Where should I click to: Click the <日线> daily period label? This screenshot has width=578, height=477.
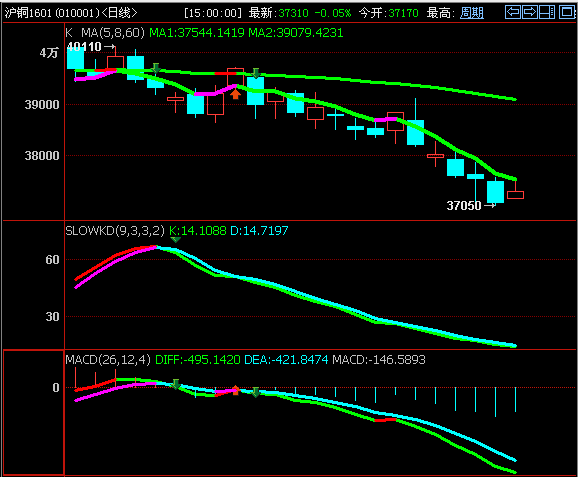(x=119, y=13)
